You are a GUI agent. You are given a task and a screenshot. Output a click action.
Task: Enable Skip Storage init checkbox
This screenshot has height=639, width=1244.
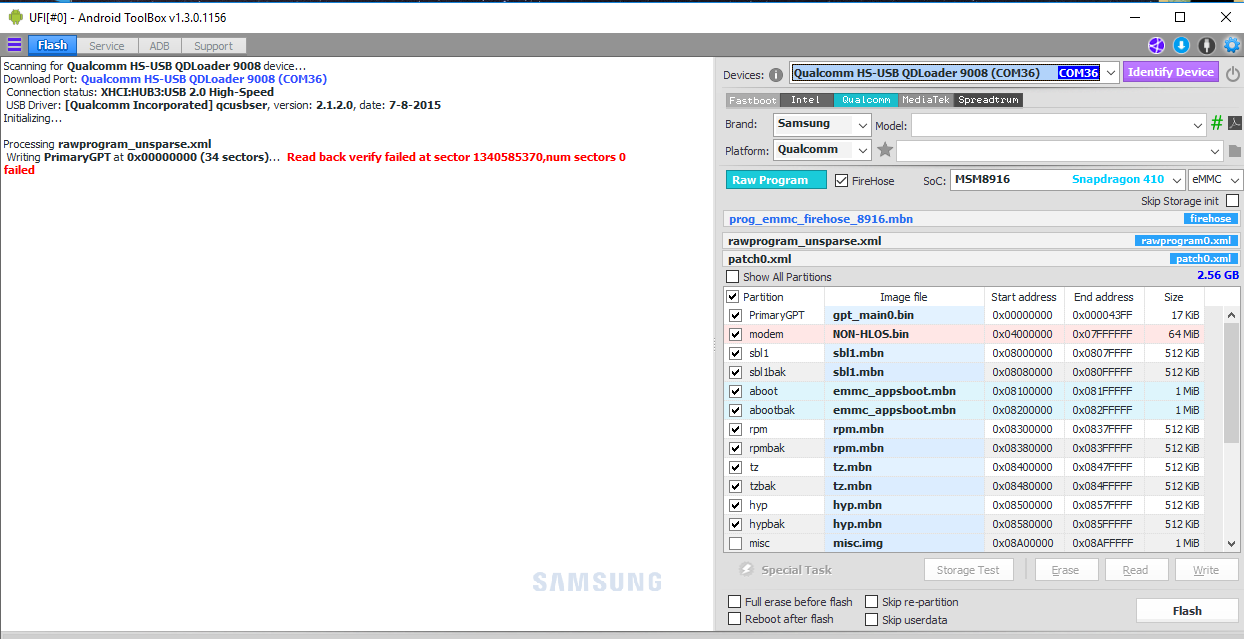1232,201
